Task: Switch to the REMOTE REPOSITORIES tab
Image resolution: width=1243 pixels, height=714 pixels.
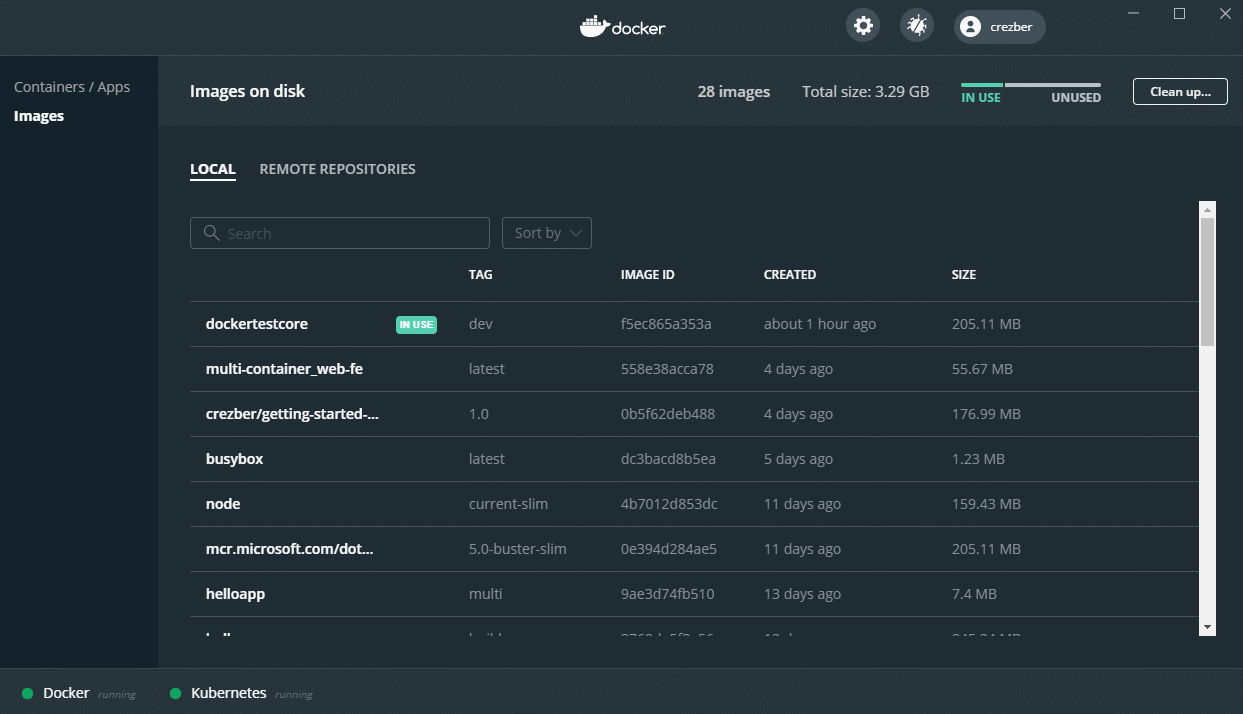Action: 337,169
